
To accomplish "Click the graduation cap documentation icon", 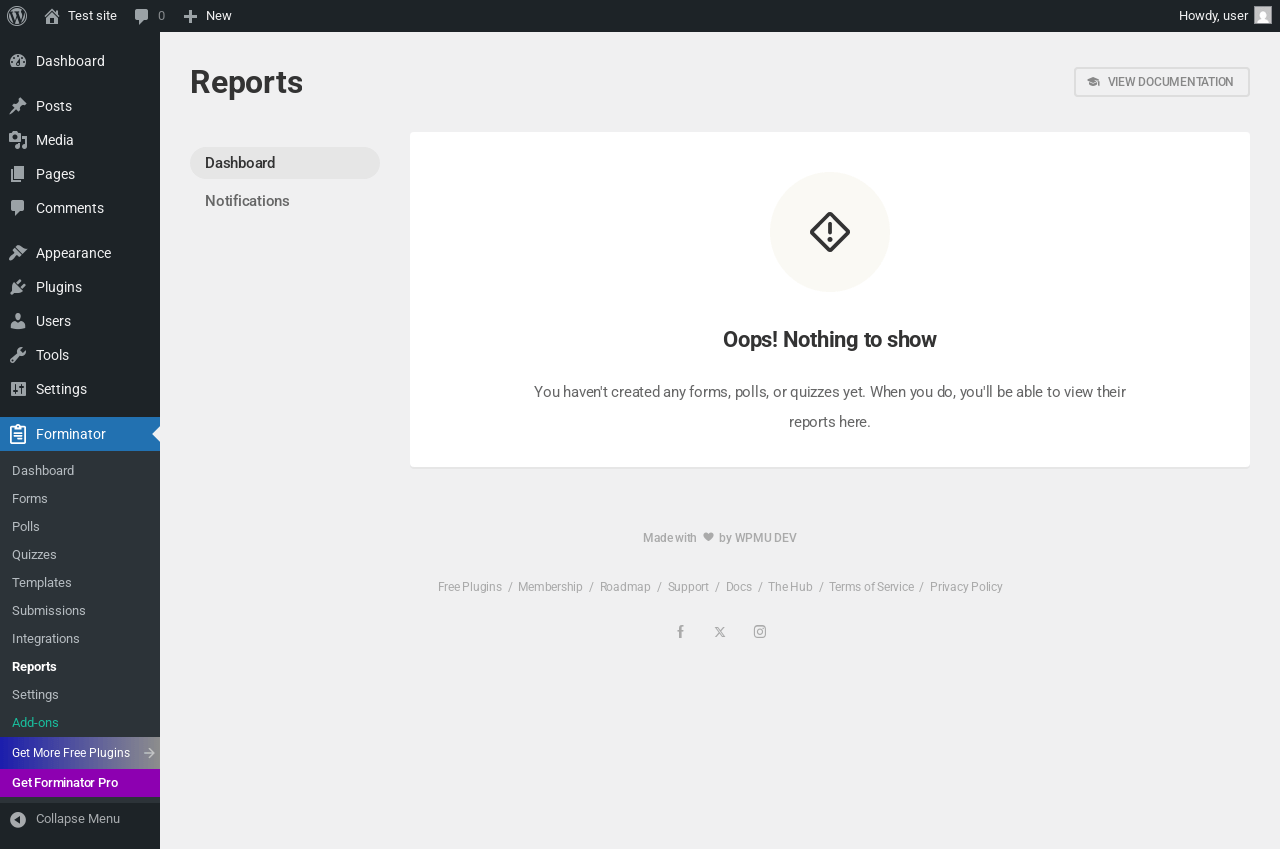I will pos(1093,82).
